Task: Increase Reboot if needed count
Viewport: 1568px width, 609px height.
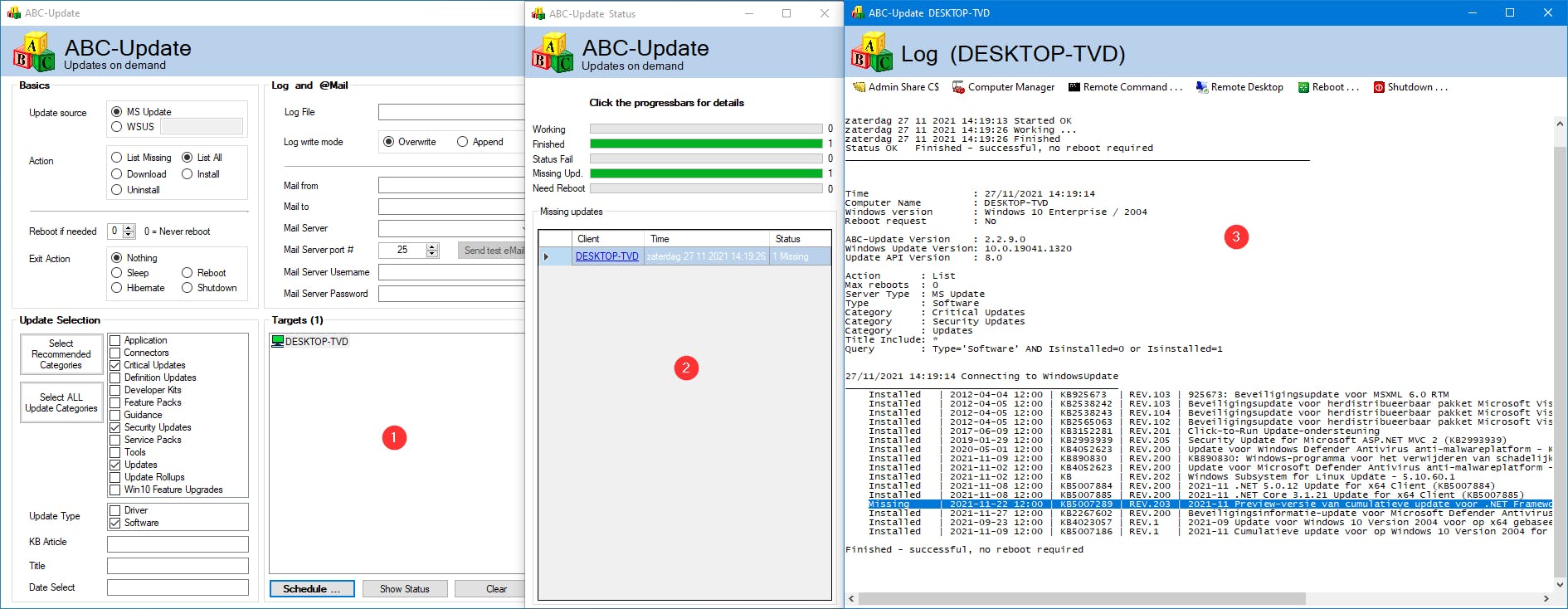Action: coord(129,227)
